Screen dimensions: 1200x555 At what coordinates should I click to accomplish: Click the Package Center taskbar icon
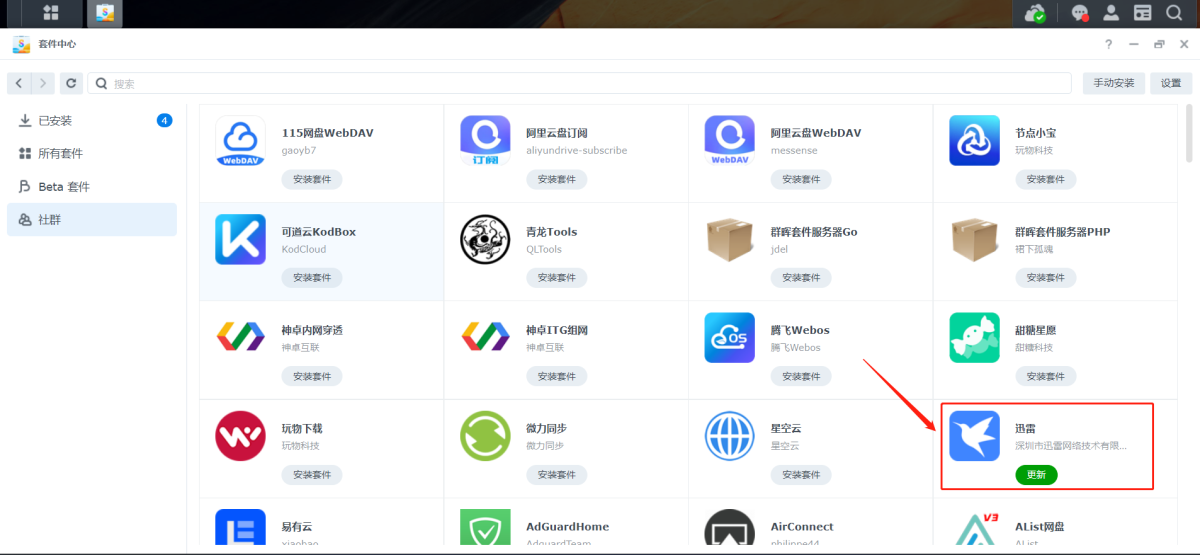coord(104,13)
